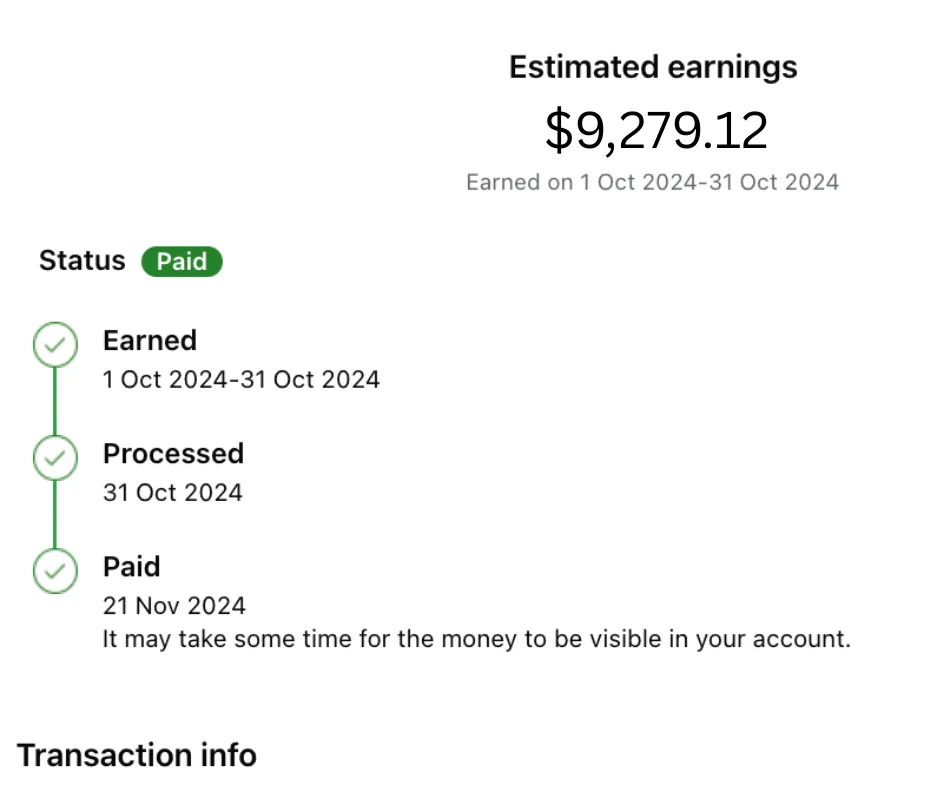Select the $9,279.12 earnings amount

click(657, 131)
